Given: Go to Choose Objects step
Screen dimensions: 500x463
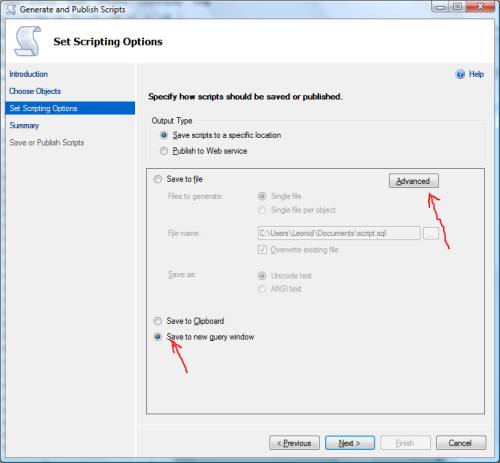Looking at the screenshot, I should 35,91.
